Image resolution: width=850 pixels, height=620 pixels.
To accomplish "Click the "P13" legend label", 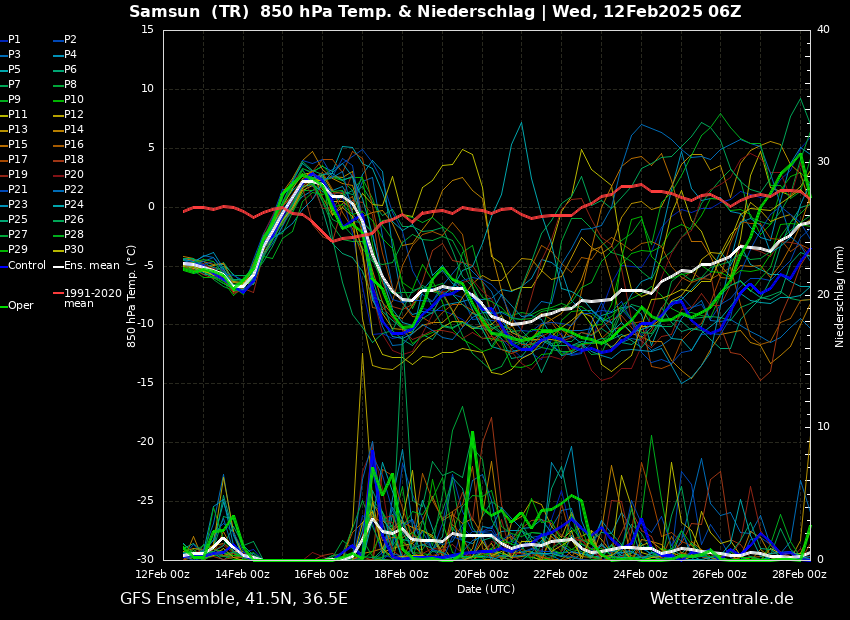I will 17,130.
